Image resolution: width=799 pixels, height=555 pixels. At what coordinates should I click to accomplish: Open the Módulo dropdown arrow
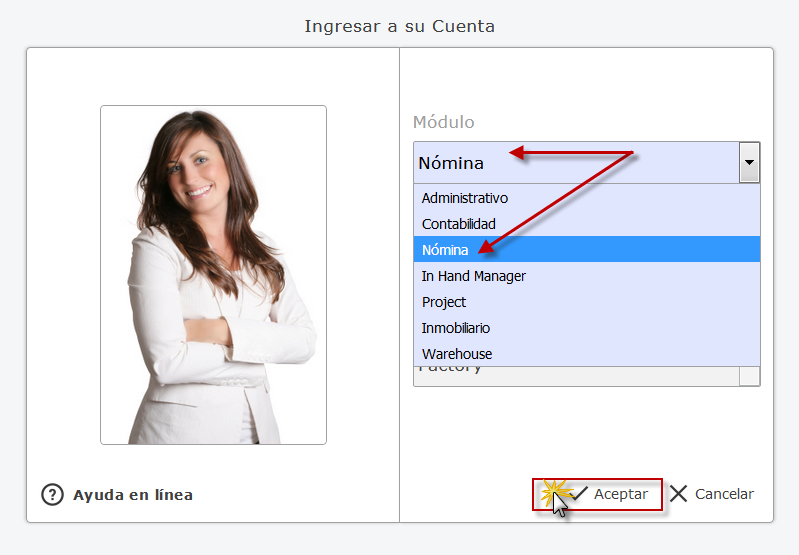749,163
